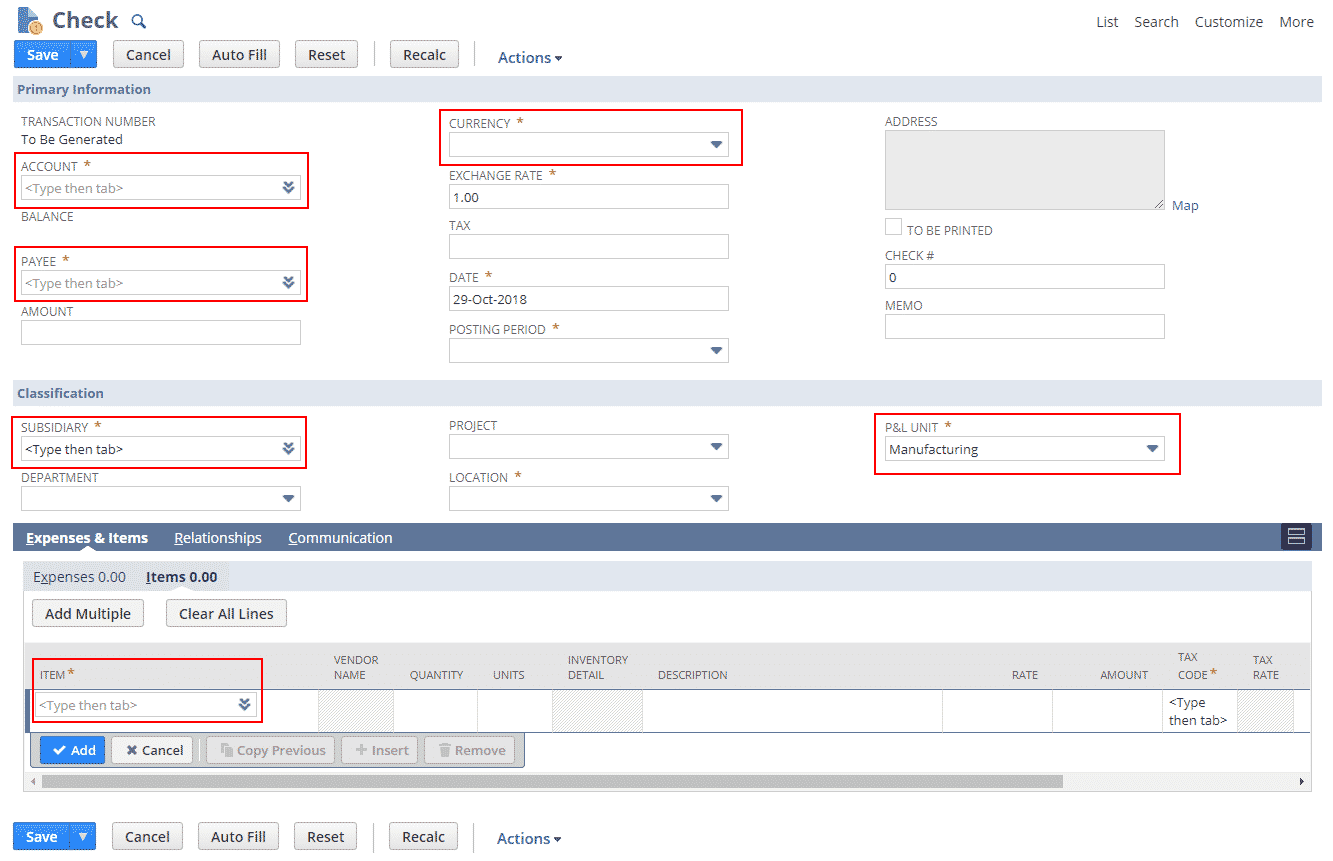Open the top Actions menu

[x=530, y=57]
